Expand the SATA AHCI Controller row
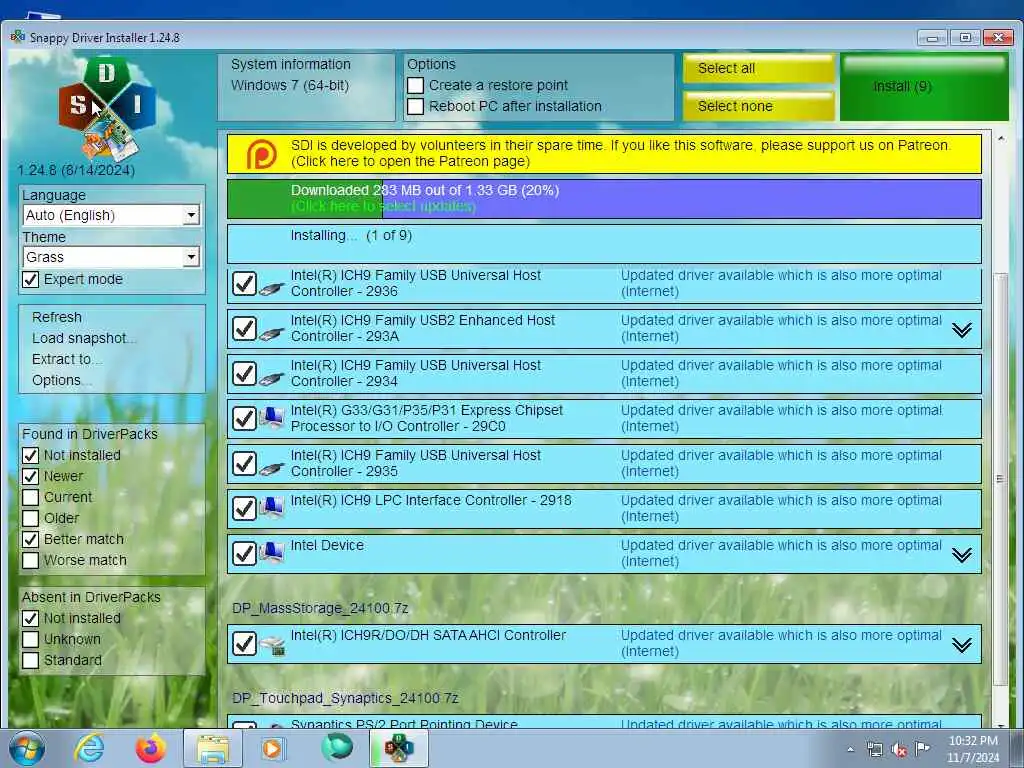Image resolution: width=1024 pixels, height=768 pixels. 961,645
